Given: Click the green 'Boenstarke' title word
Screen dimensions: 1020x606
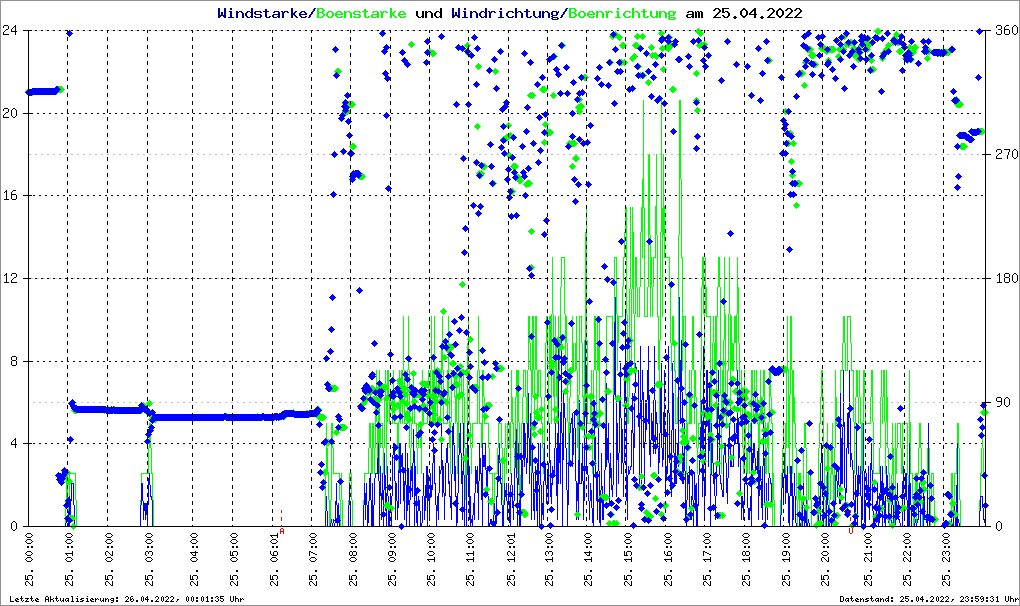Looking at the screenshot, I should point(361,14).
